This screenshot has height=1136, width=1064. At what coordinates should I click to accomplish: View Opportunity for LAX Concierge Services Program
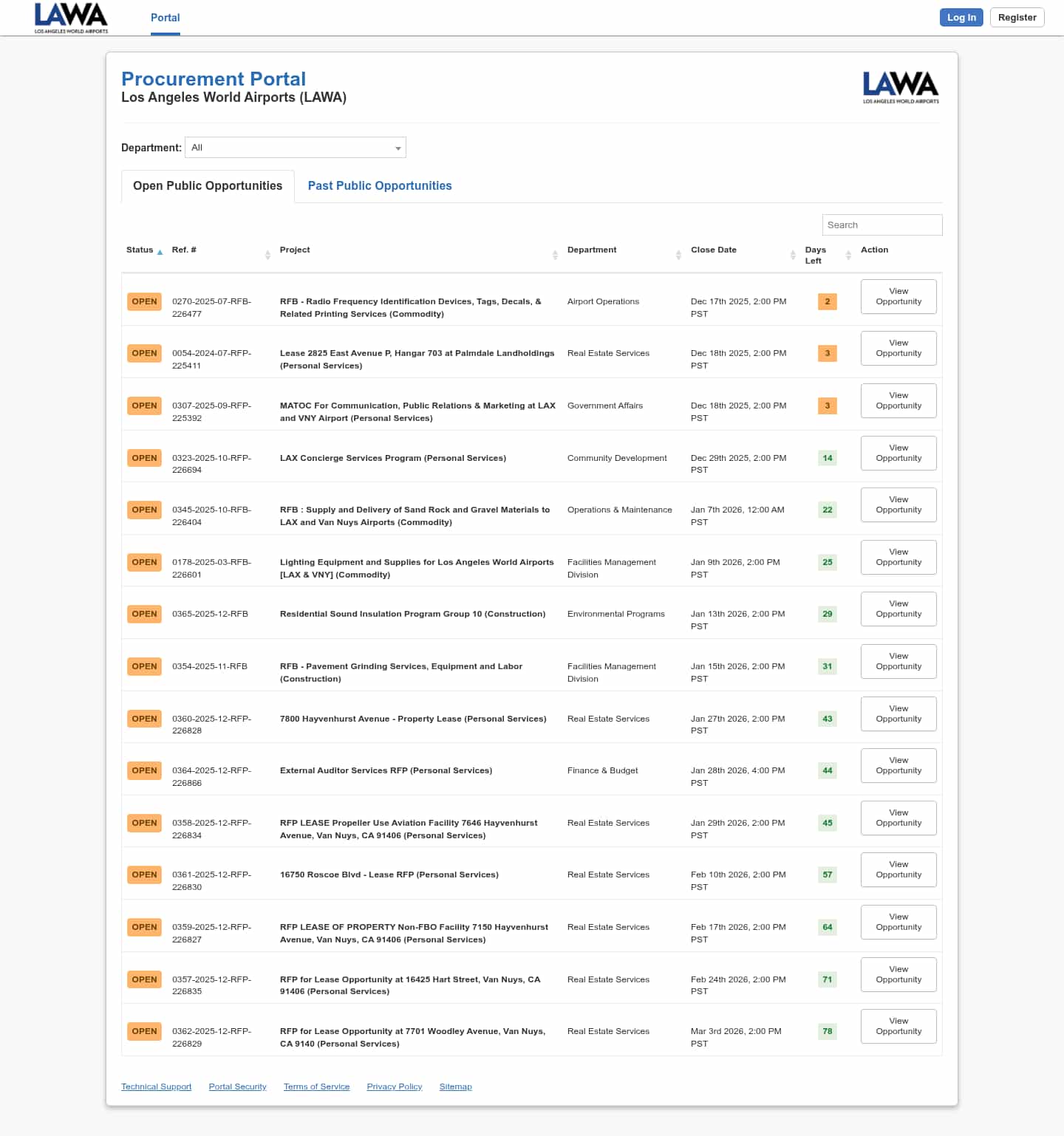coord(898,453)
